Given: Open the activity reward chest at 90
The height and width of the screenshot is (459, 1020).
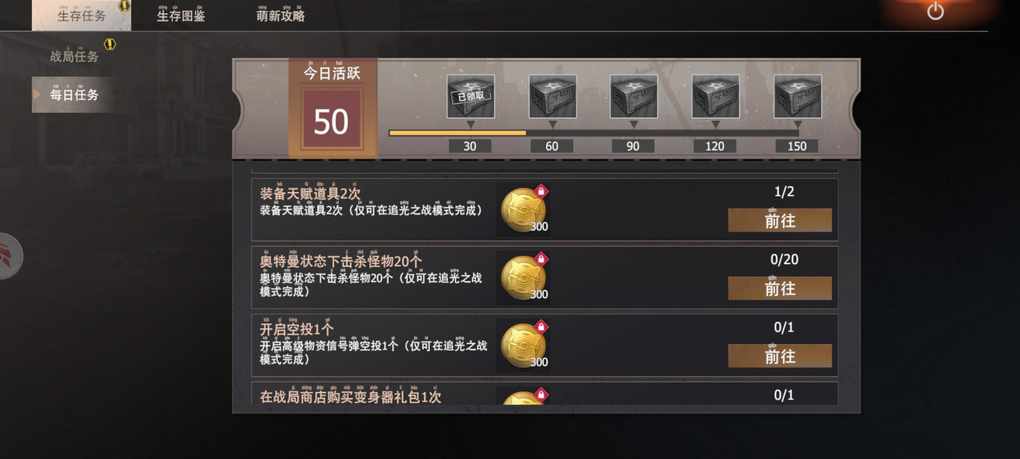Looking at the screenshot, I should (634, 96).
